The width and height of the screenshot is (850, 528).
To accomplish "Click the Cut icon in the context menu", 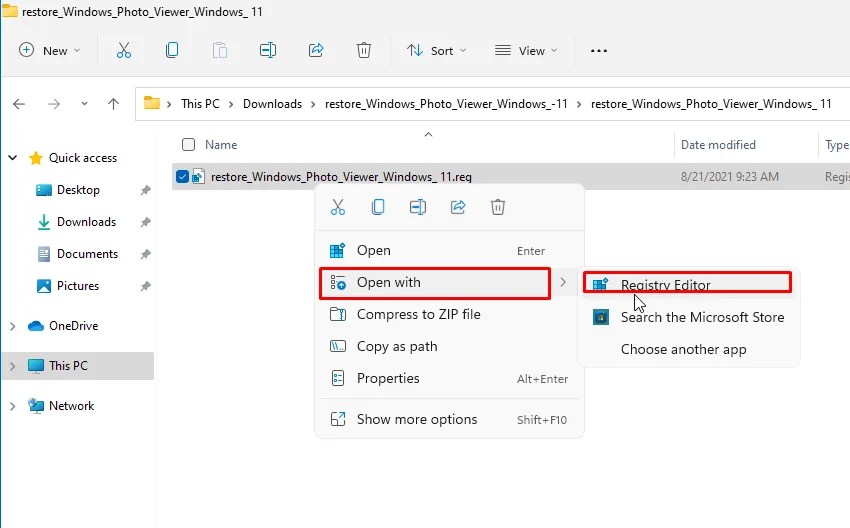I will (x=338, y=207).
